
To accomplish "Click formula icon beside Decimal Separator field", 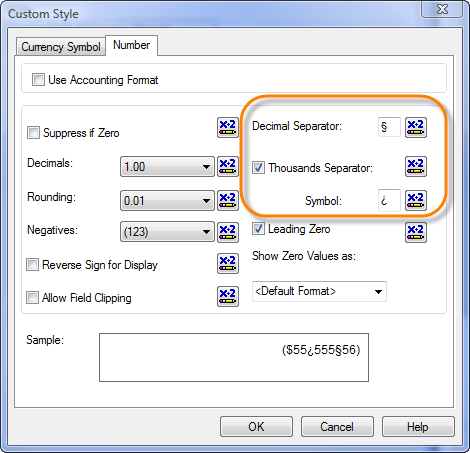I will click(x=416, y=127).
